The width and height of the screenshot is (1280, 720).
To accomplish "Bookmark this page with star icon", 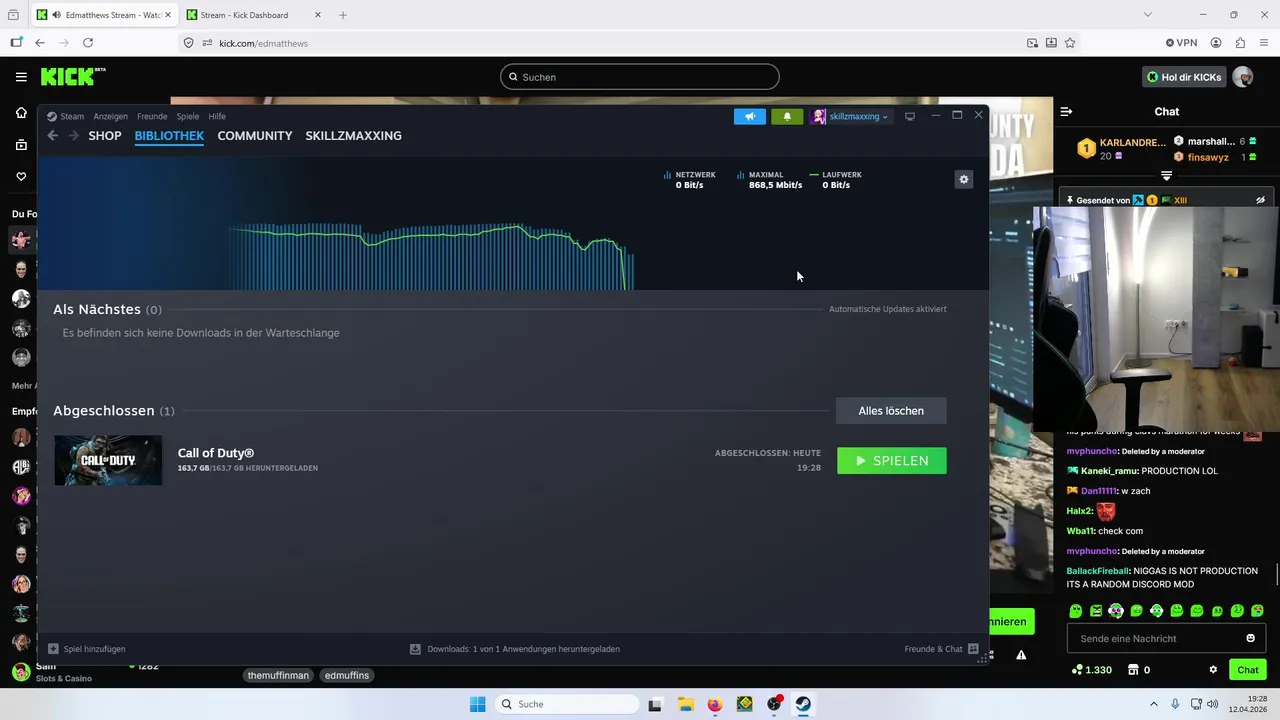I will [x=1070, y=43].
